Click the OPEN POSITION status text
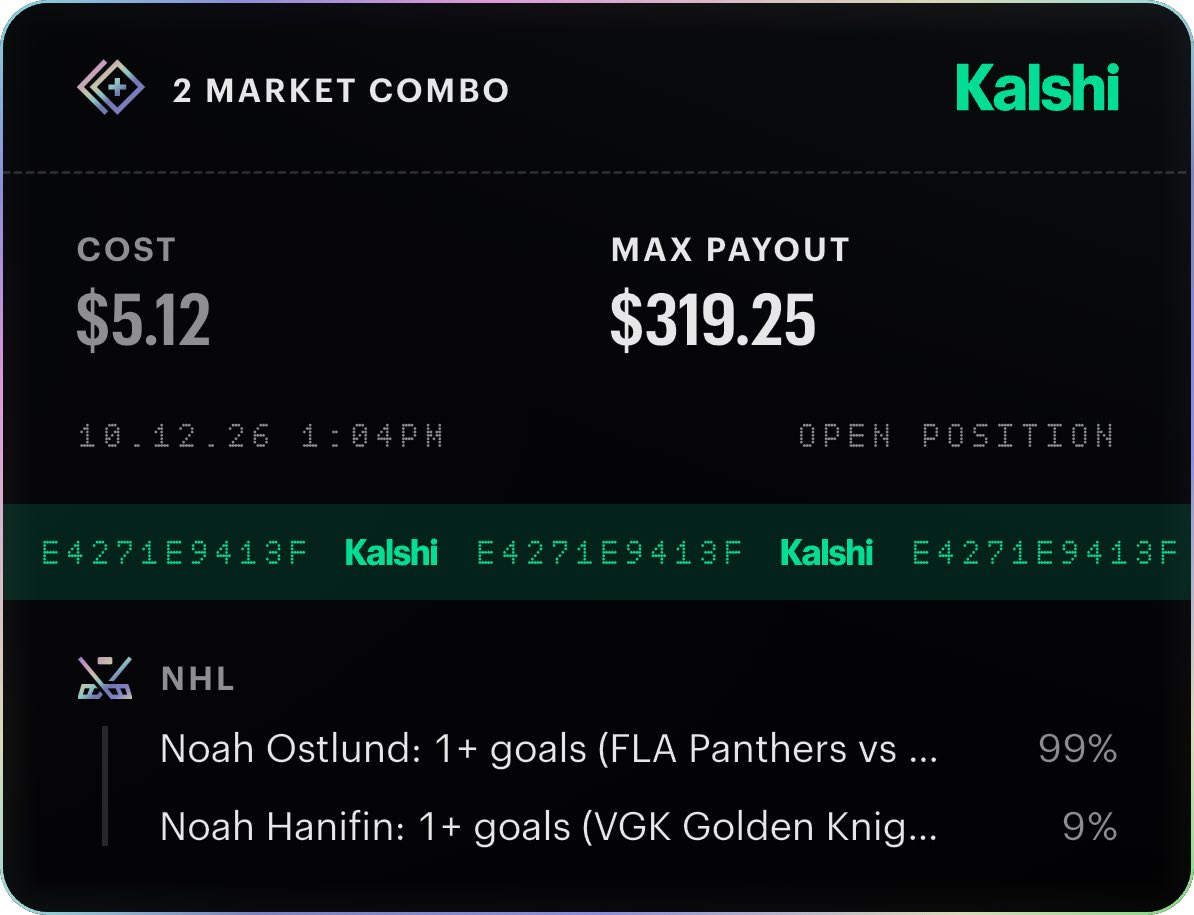 point(956,435)
